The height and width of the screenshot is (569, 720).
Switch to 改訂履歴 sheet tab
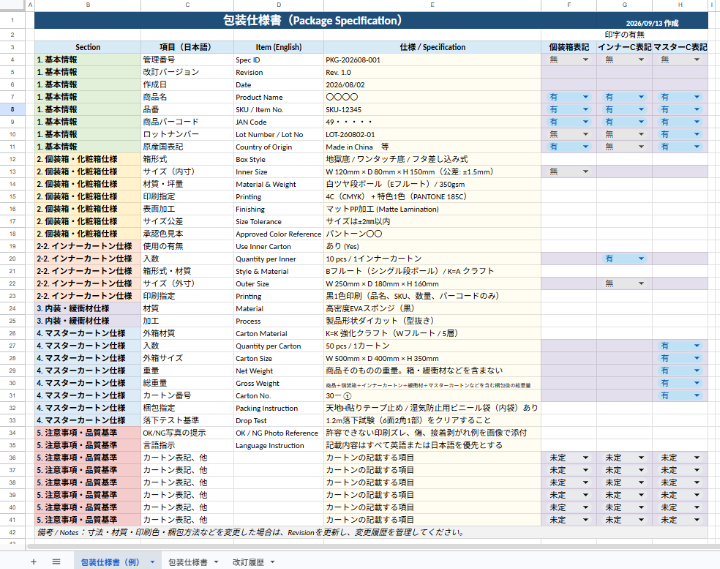(248, 562)
